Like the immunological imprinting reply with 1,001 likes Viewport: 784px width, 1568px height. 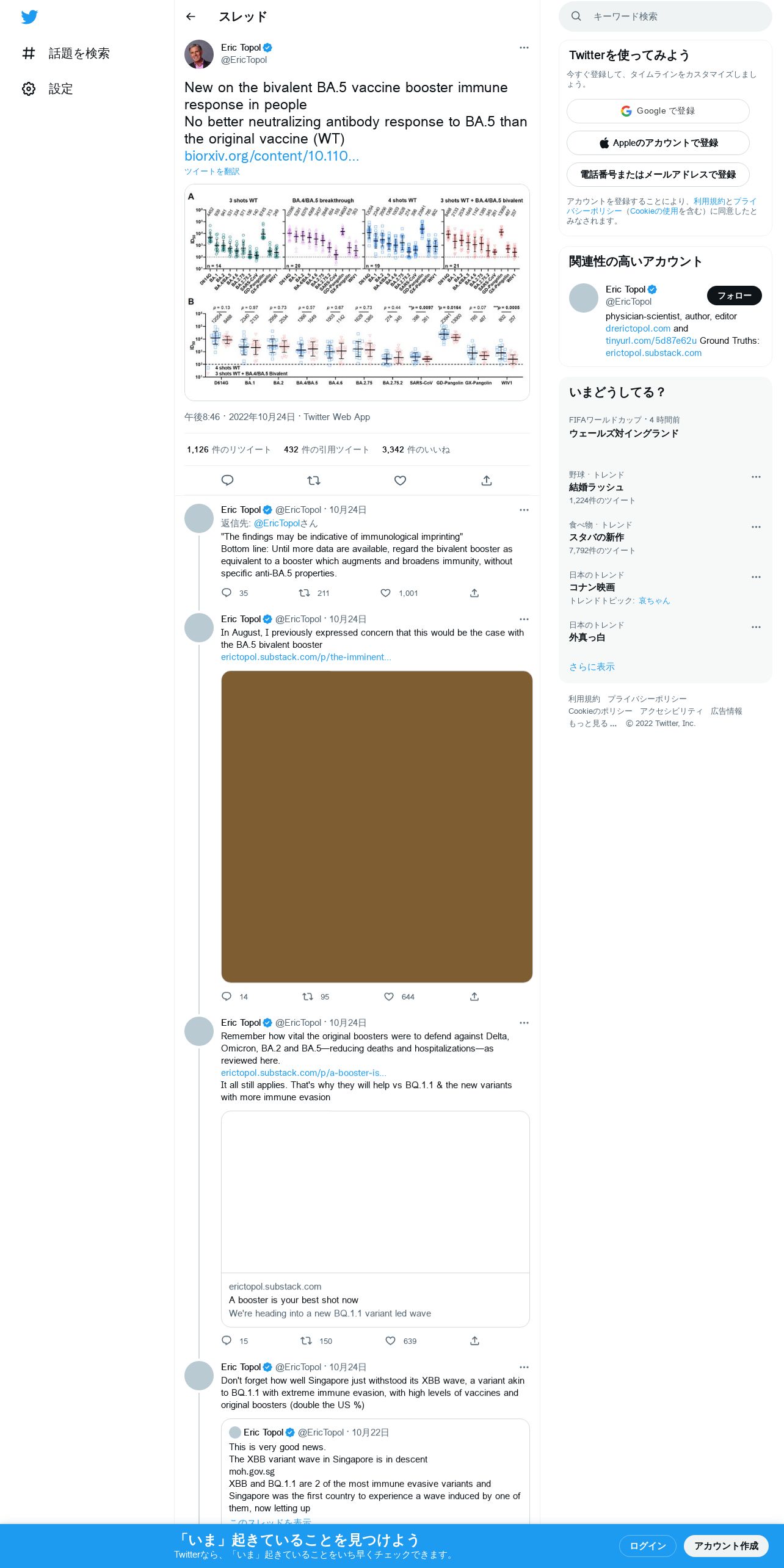tap(385, 593)
